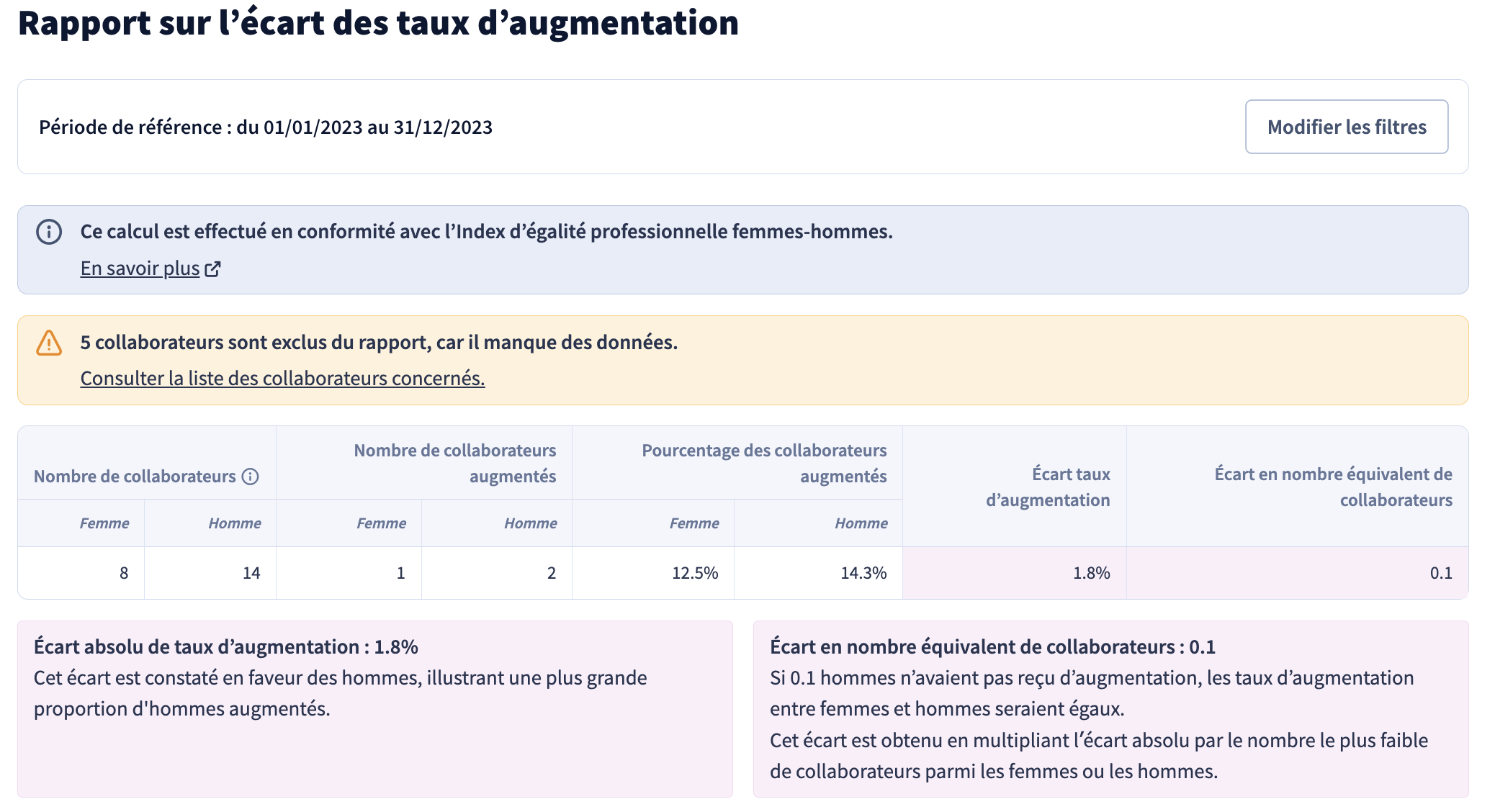Select the 0.1 équivalent collaborateurs cell
This screenshot has height=812, width=1495.
pos(1297,573)
